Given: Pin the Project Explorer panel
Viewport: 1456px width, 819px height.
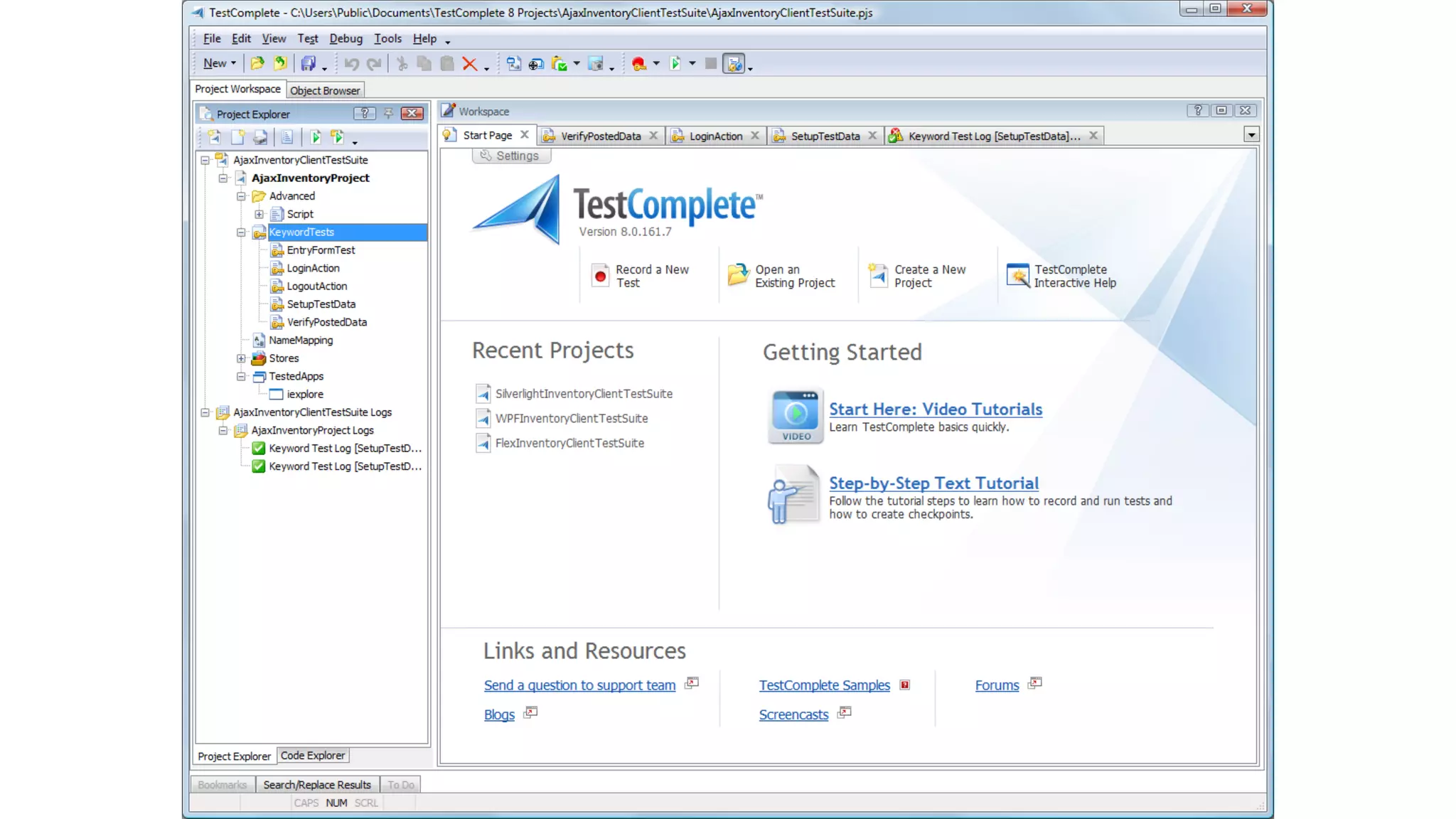Looking at the screenshot, I should (x=388, y=113).
